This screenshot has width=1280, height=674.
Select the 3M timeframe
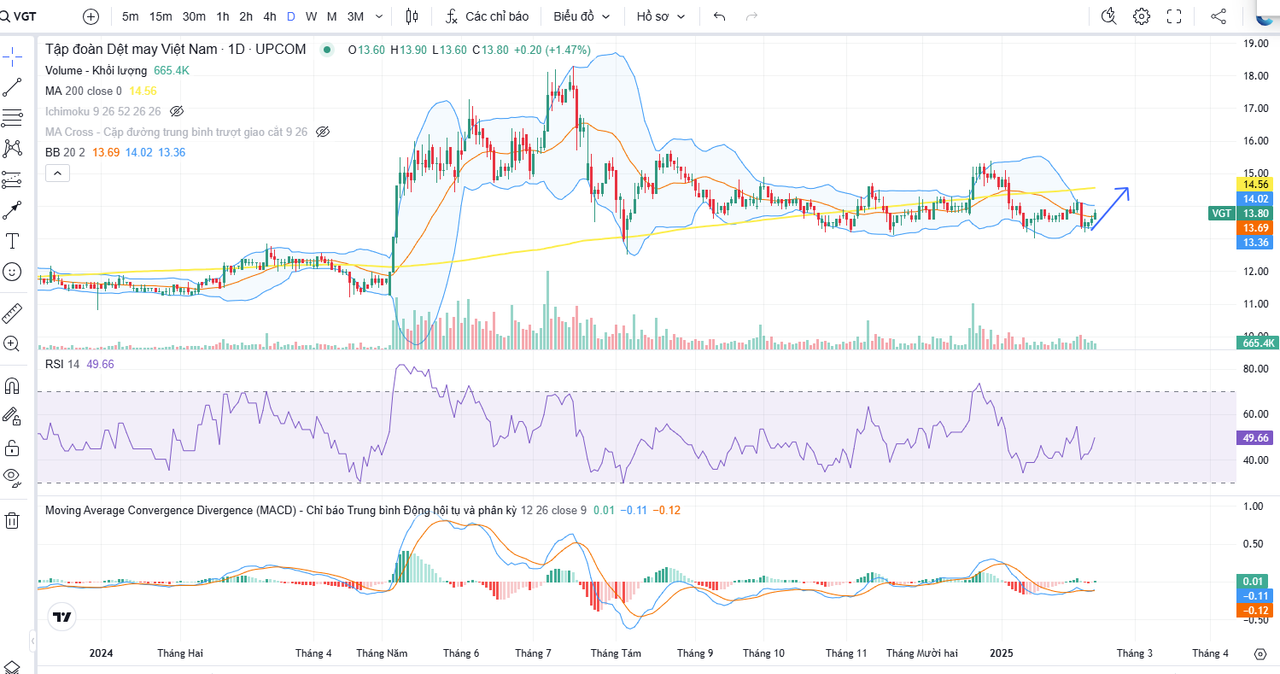click(355, 16)
